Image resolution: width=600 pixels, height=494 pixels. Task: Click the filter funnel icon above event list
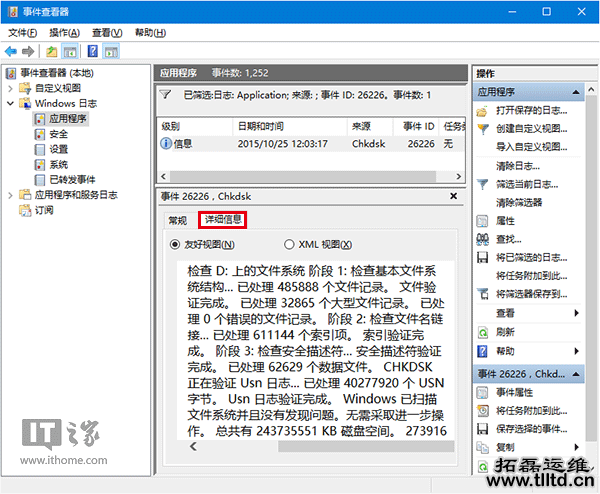[165, 94]
